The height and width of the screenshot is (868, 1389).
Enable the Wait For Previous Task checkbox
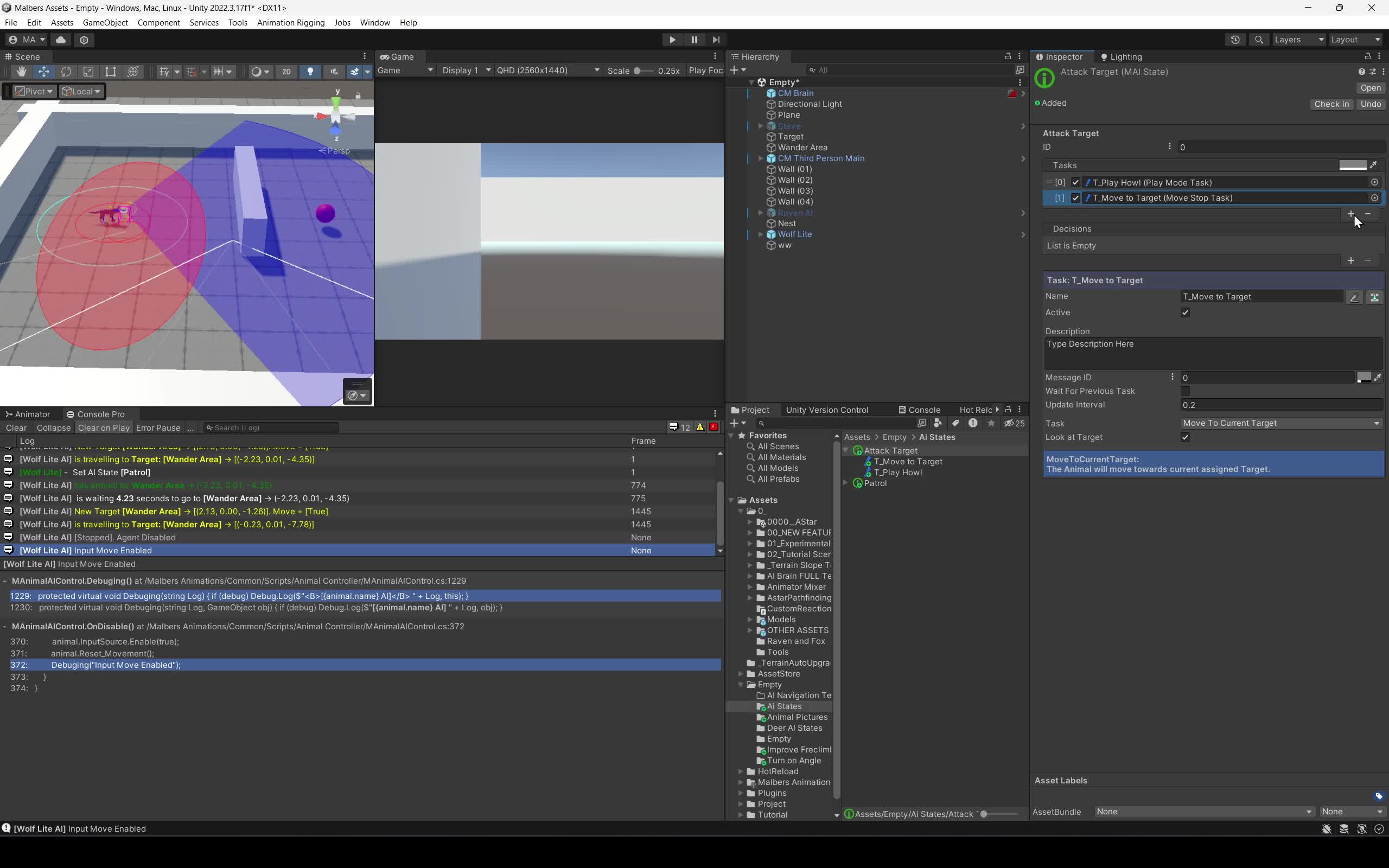(1185, 391)
